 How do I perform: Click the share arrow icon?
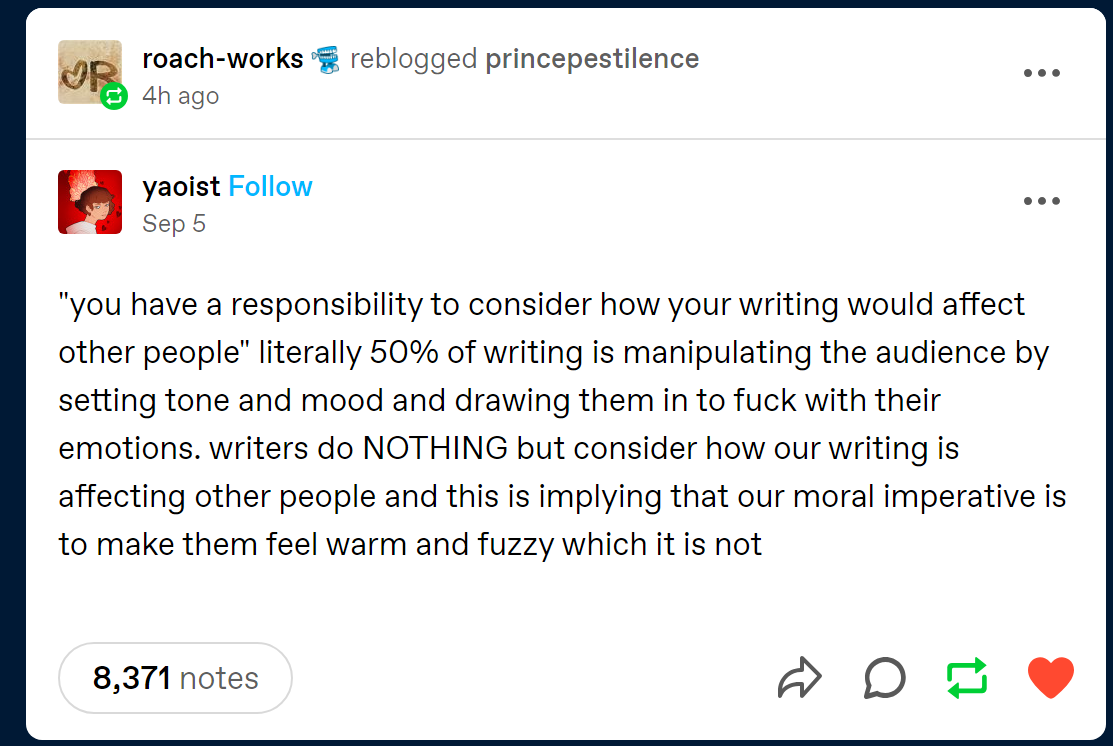click(799, 678)
